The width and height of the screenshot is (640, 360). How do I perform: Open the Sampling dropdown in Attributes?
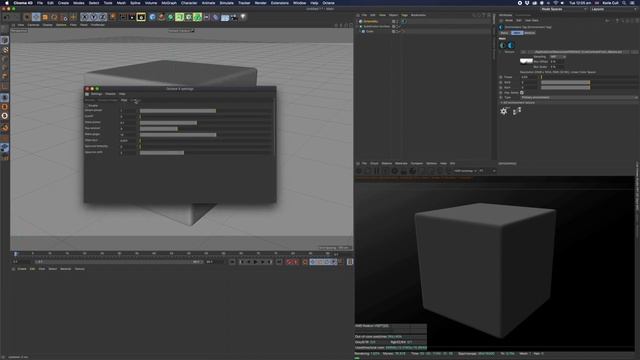tap(557, 57)
